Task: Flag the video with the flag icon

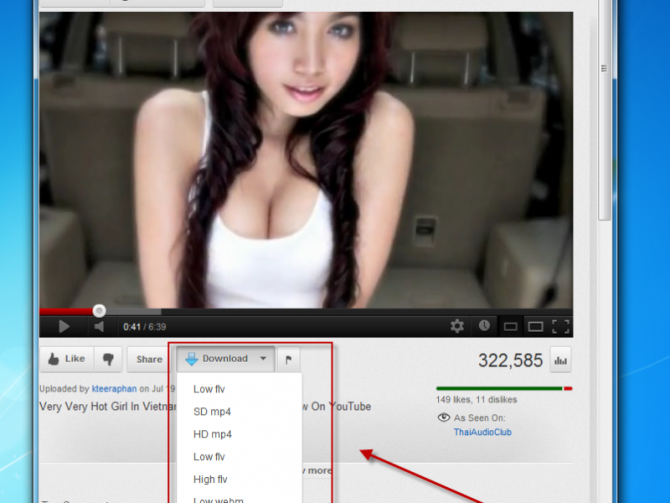Action: pyautogui.click(x=290, y=359)
